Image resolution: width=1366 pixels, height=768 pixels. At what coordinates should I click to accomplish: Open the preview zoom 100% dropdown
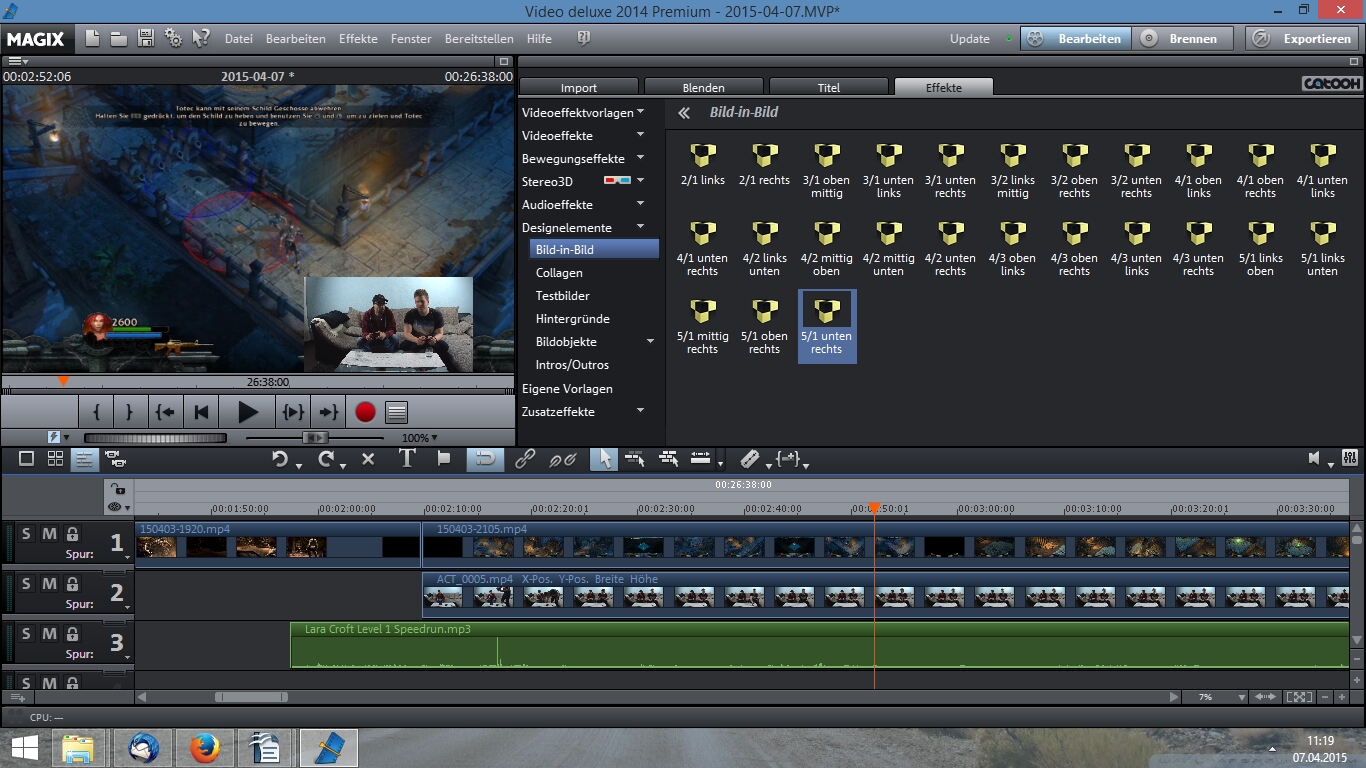tap(420, 438)
